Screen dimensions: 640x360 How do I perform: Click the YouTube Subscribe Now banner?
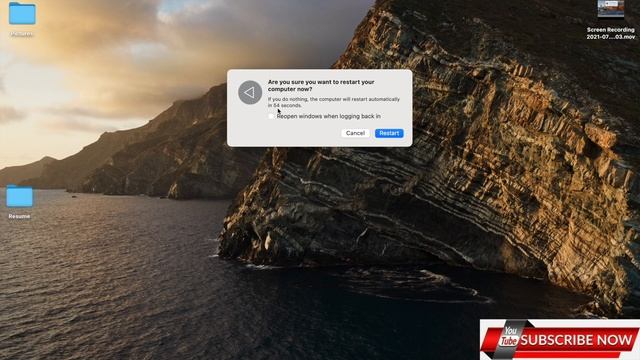560,339
